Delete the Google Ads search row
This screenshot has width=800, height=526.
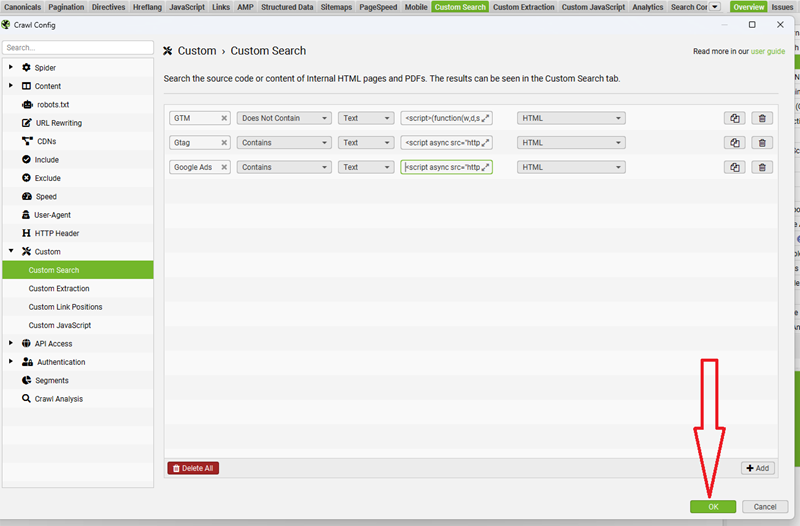click(x=762, y=167)
